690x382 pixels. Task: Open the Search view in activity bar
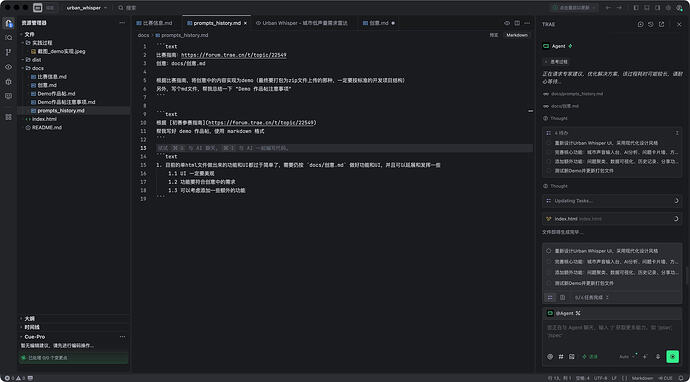tap(8, 38)
